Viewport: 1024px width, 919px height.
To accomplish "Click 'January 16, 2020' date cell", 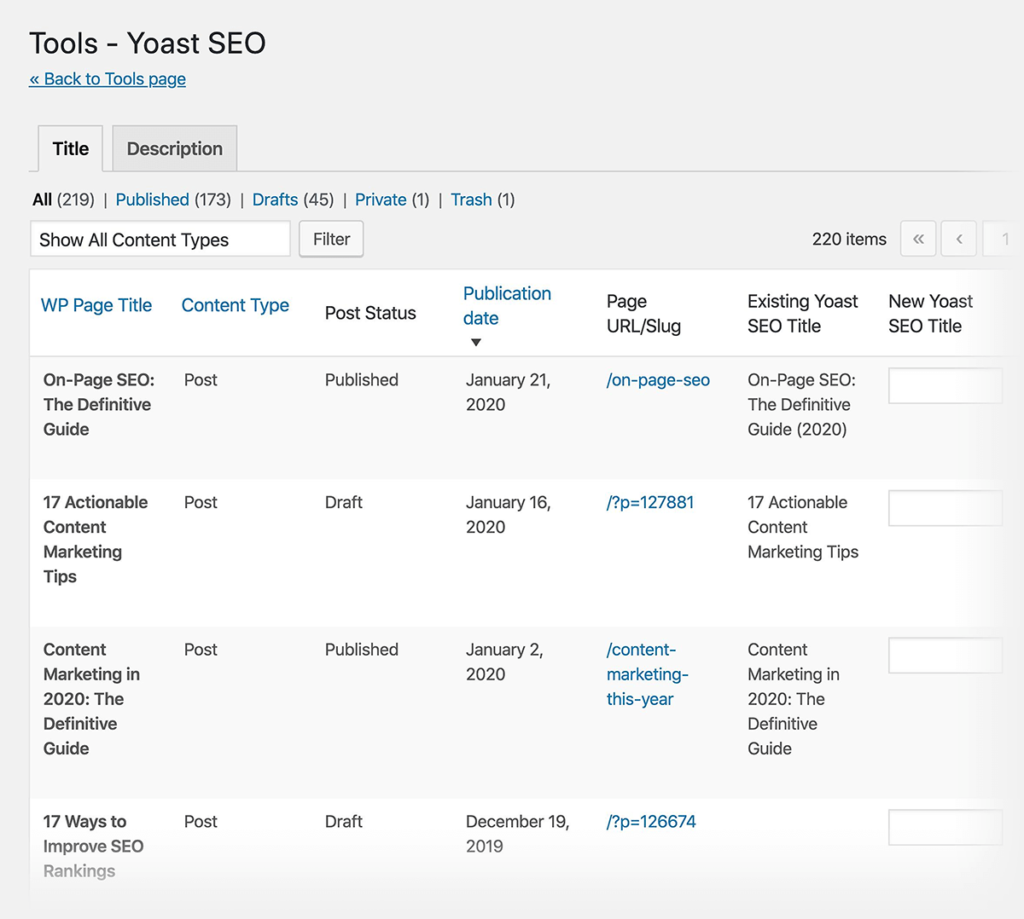I will (x=508, y=515).
